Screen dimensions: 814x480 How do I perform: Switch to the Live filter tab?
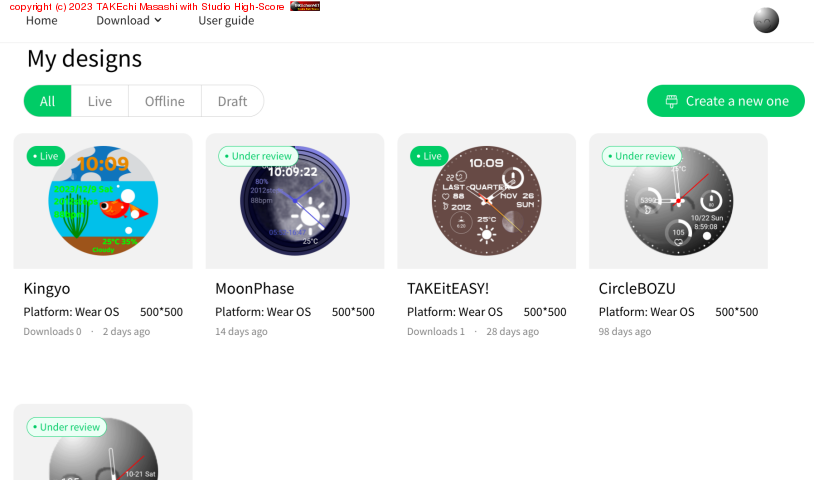100,101
